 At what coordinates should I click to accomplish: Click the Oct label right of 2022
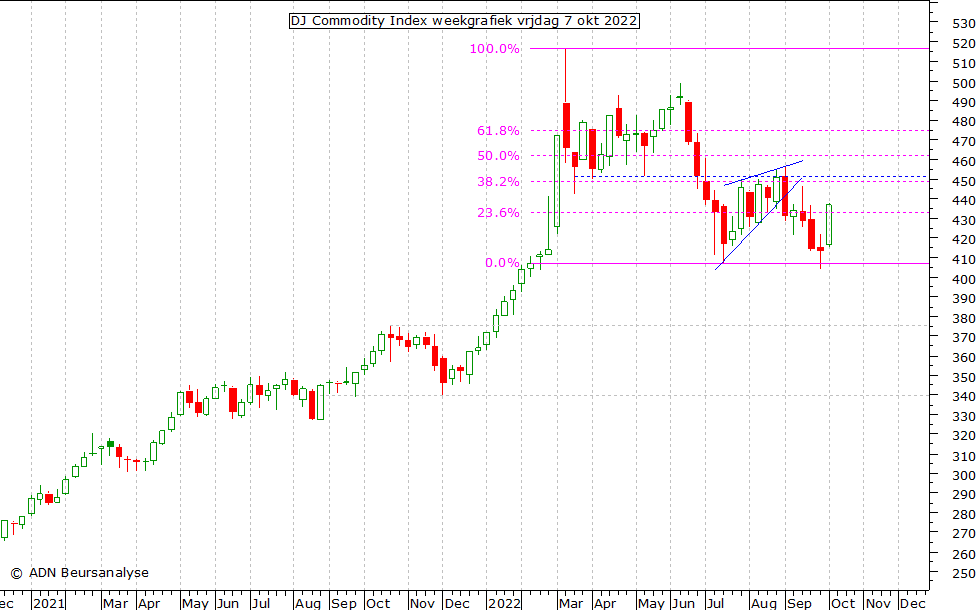[x=842, y=603]
